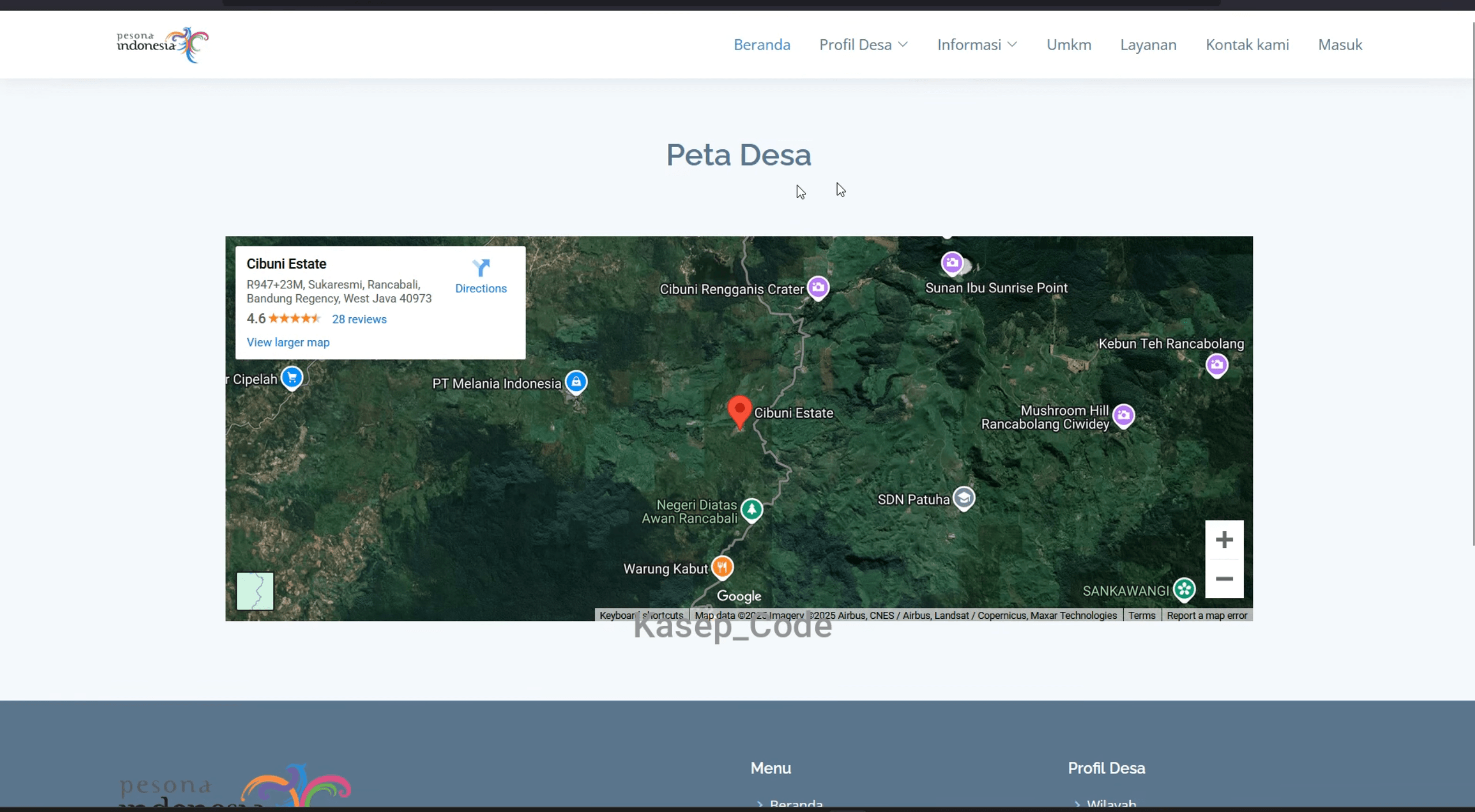Click Report a map error
This screenshot has height=812, width=1475.
point(1207,615)
